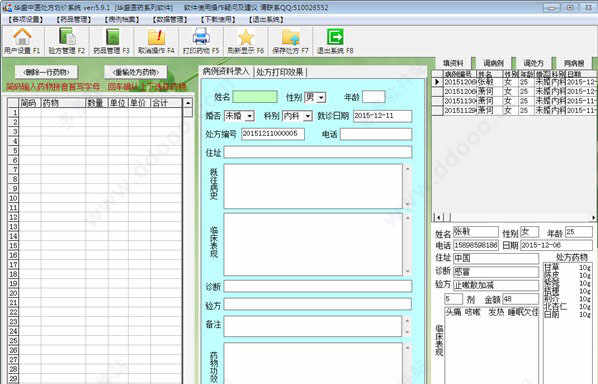Click the patient list horizontal scroll left arrow
598x384 pixels.
click(439, 217)
